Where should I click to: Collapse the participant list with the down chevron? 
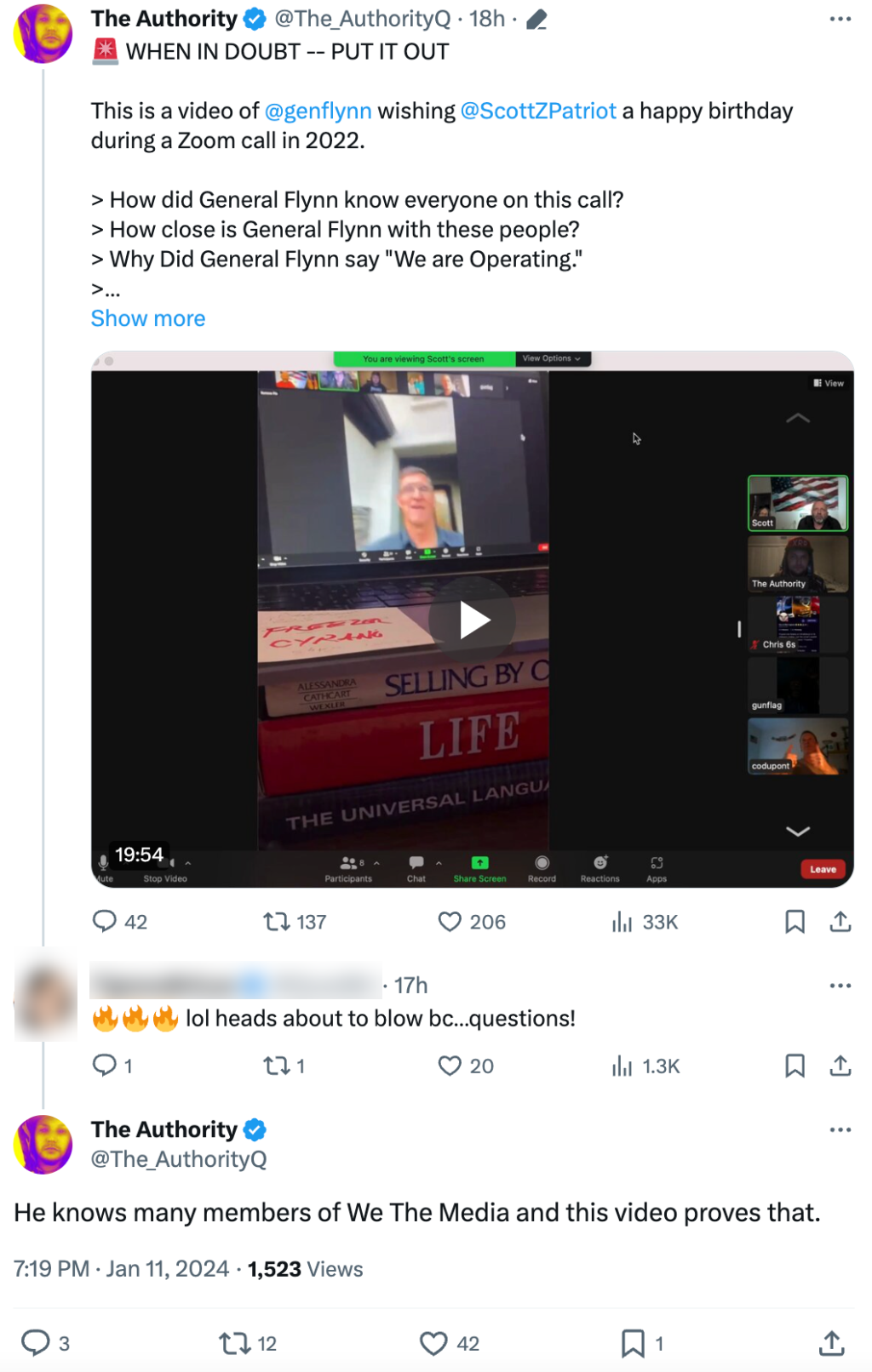pyautogui.click(x=796, y=832)
